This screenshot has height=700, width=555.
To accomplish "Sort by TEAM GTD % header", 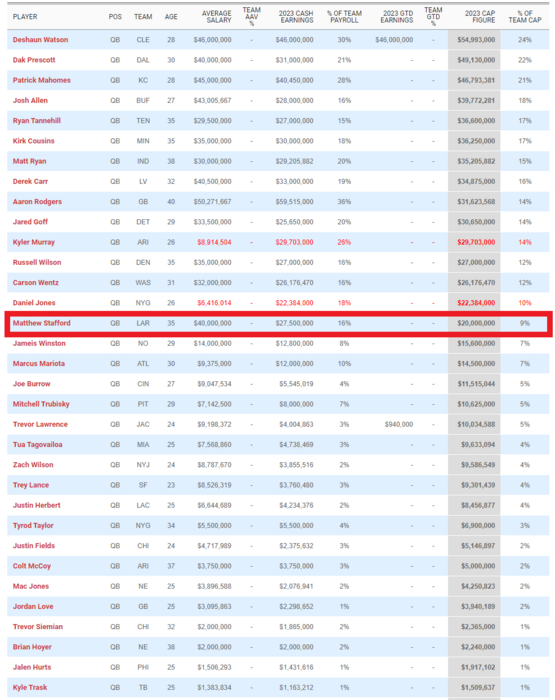I will [433, 17].
